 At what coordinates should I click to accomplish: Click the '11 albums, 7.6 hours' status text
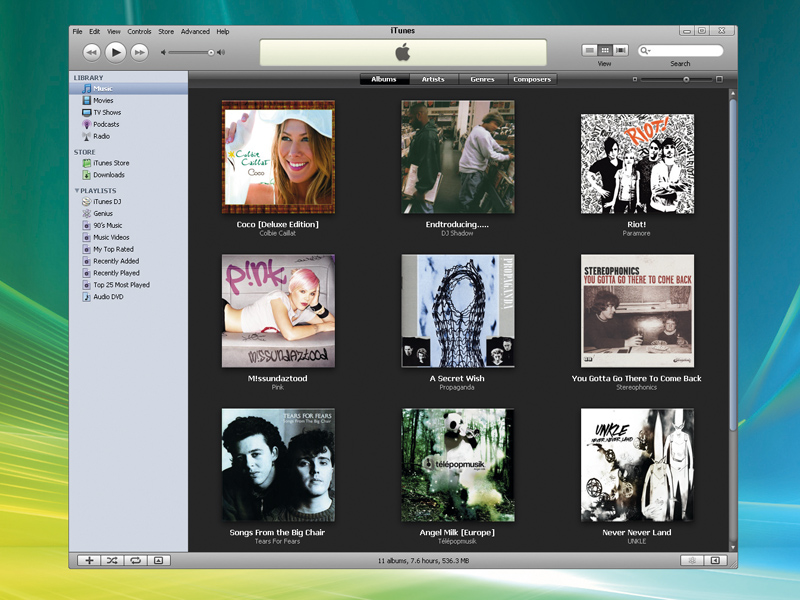[x=423, y=561]
